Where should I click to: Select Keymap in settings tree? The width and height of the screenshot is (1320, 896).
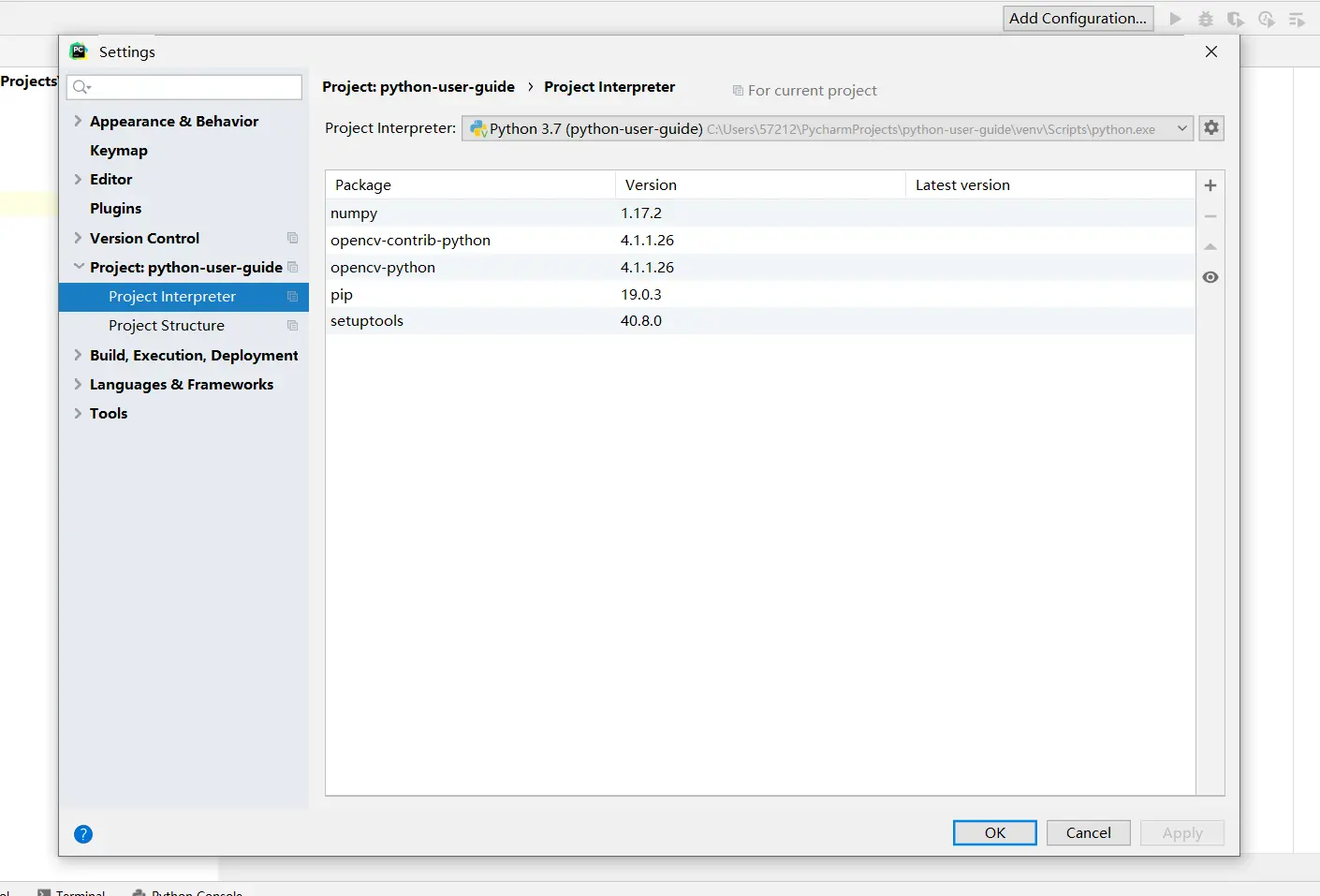pos(119,151)
